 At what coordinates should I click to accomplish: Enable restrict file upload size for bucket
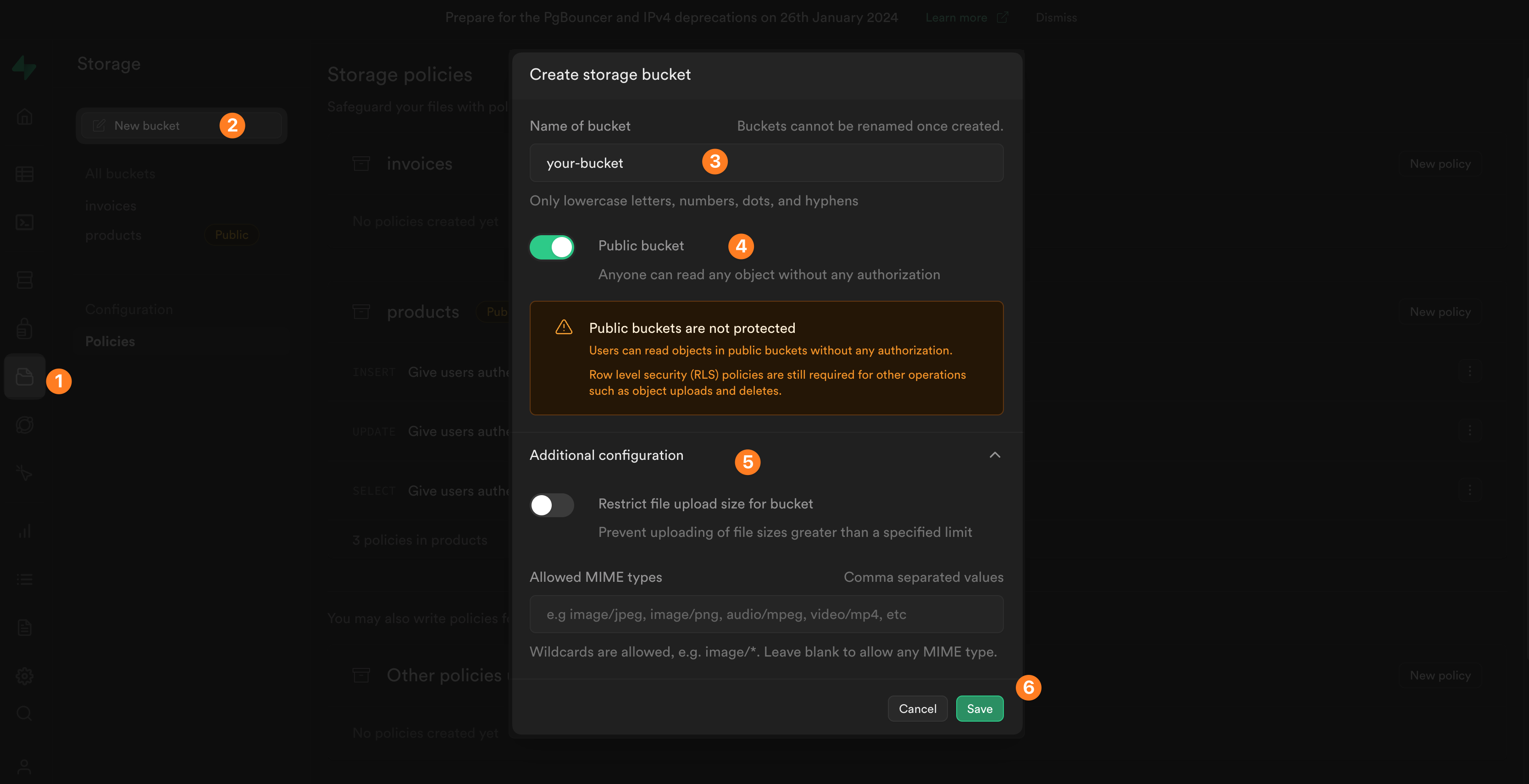(551, 505)
